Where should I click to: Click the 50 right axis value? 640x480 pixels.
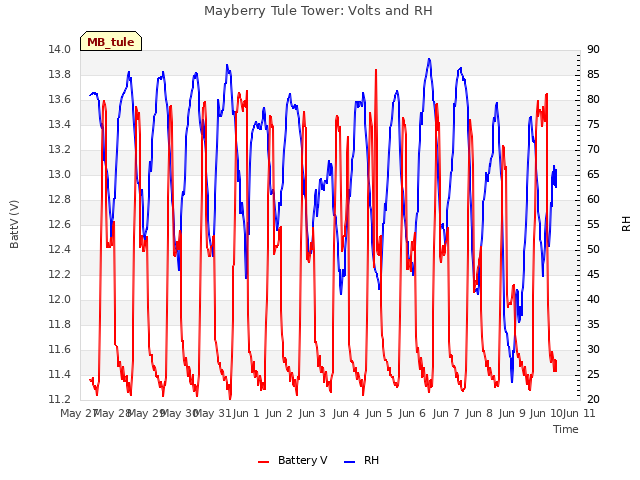(x=593, y=249)
